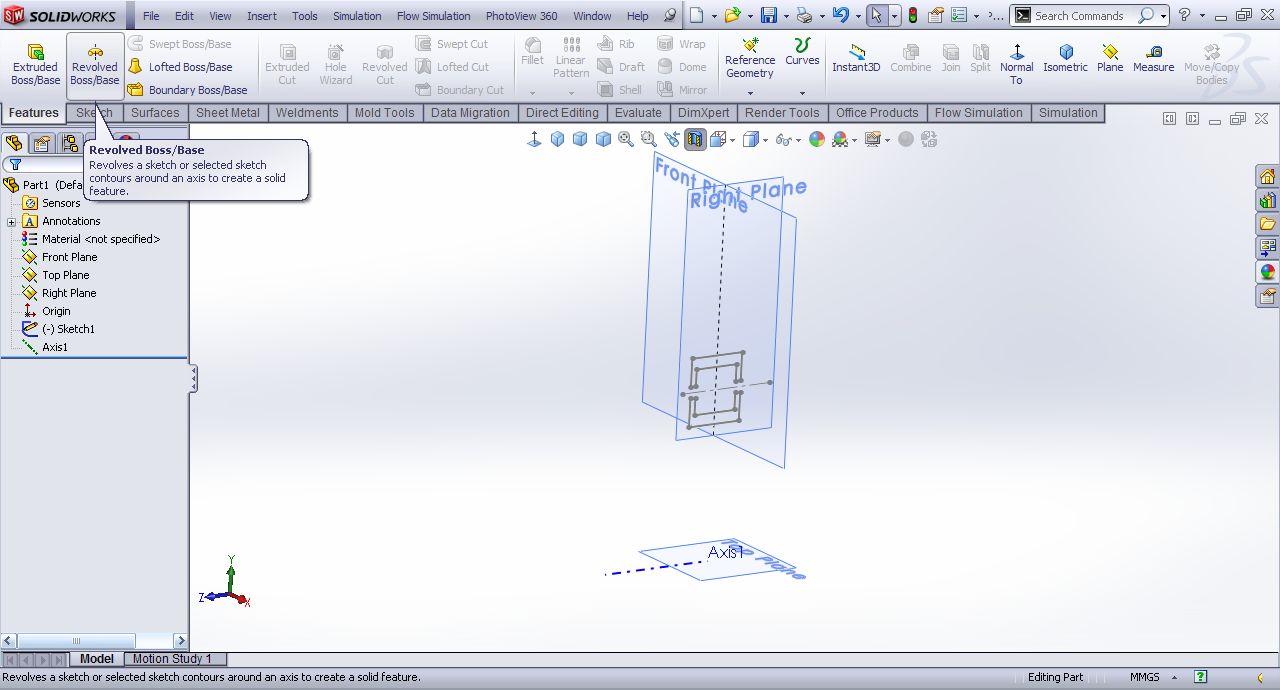The width and height of the screenshot is (1280, 690).
Task: Open the Tools menu
Action: [305, 16]
